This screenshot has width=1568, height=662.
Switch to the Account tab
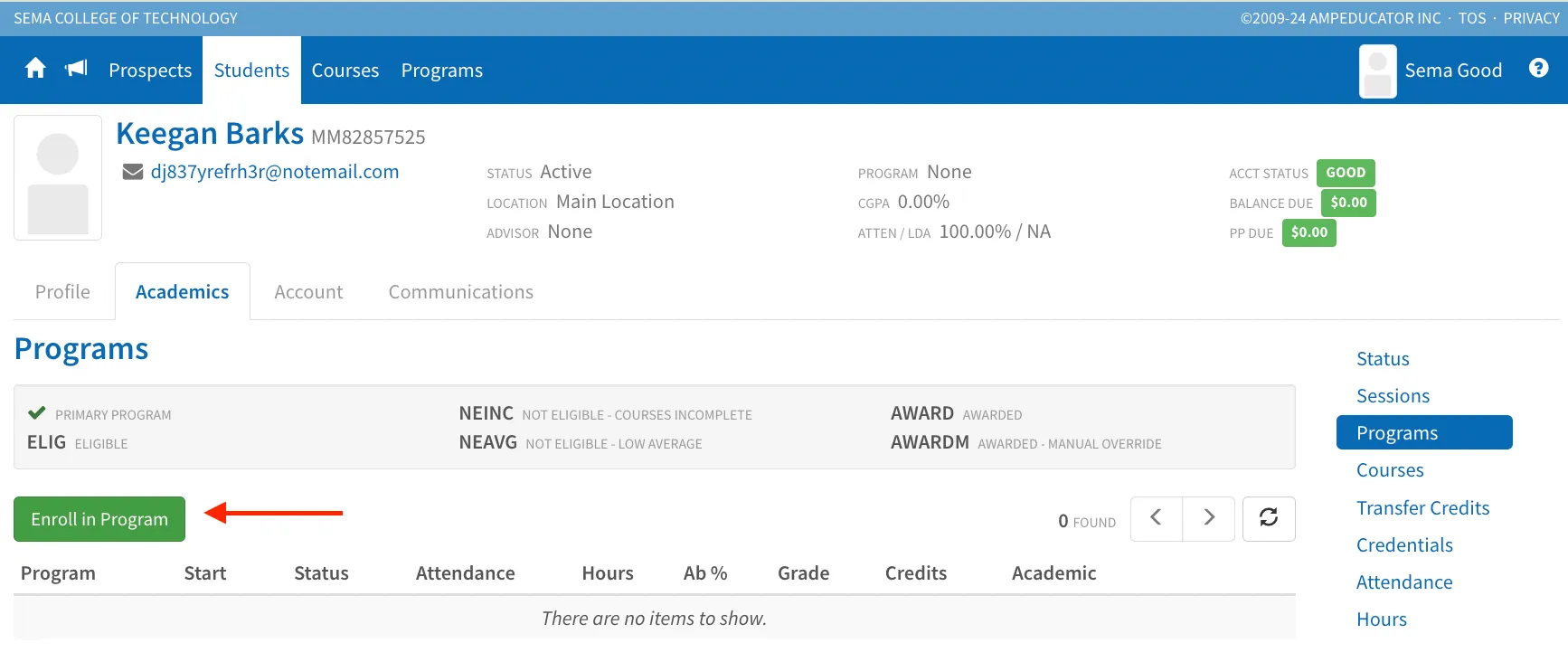tap(308, 292)
